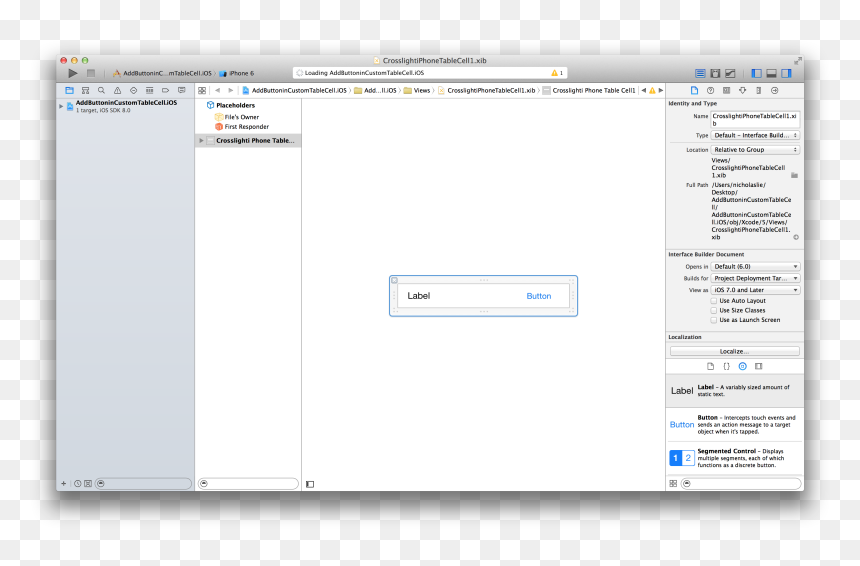The image size is (860, 566).
Task: Open the Search navigator magnifier icon
Action: click(101, 90)
